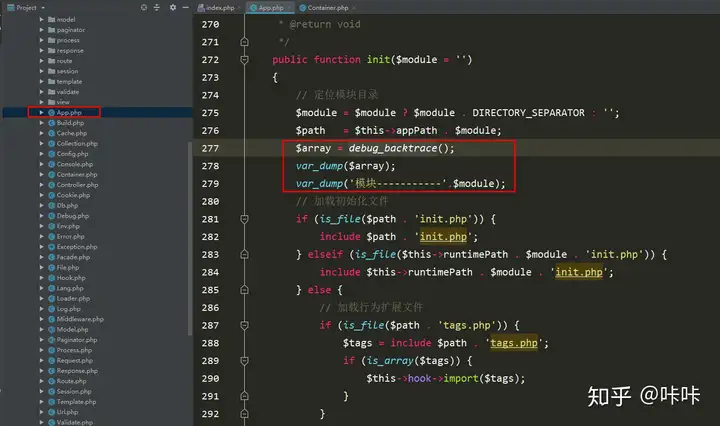Select the Middleware.php file row

click(x=96, y=319)
